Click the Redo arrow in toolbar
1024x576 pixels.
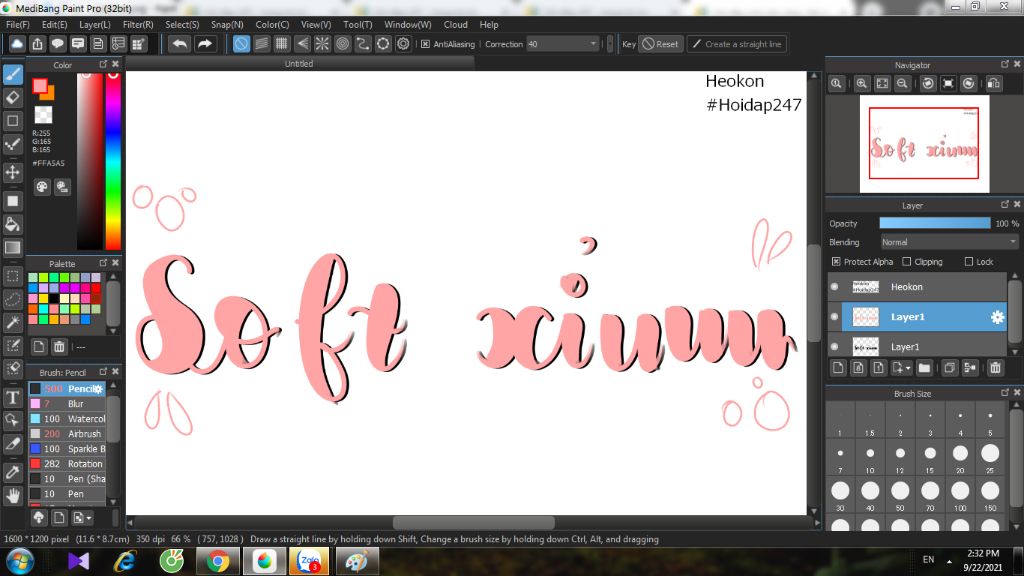pyautogui.click(x=204, y=44)
